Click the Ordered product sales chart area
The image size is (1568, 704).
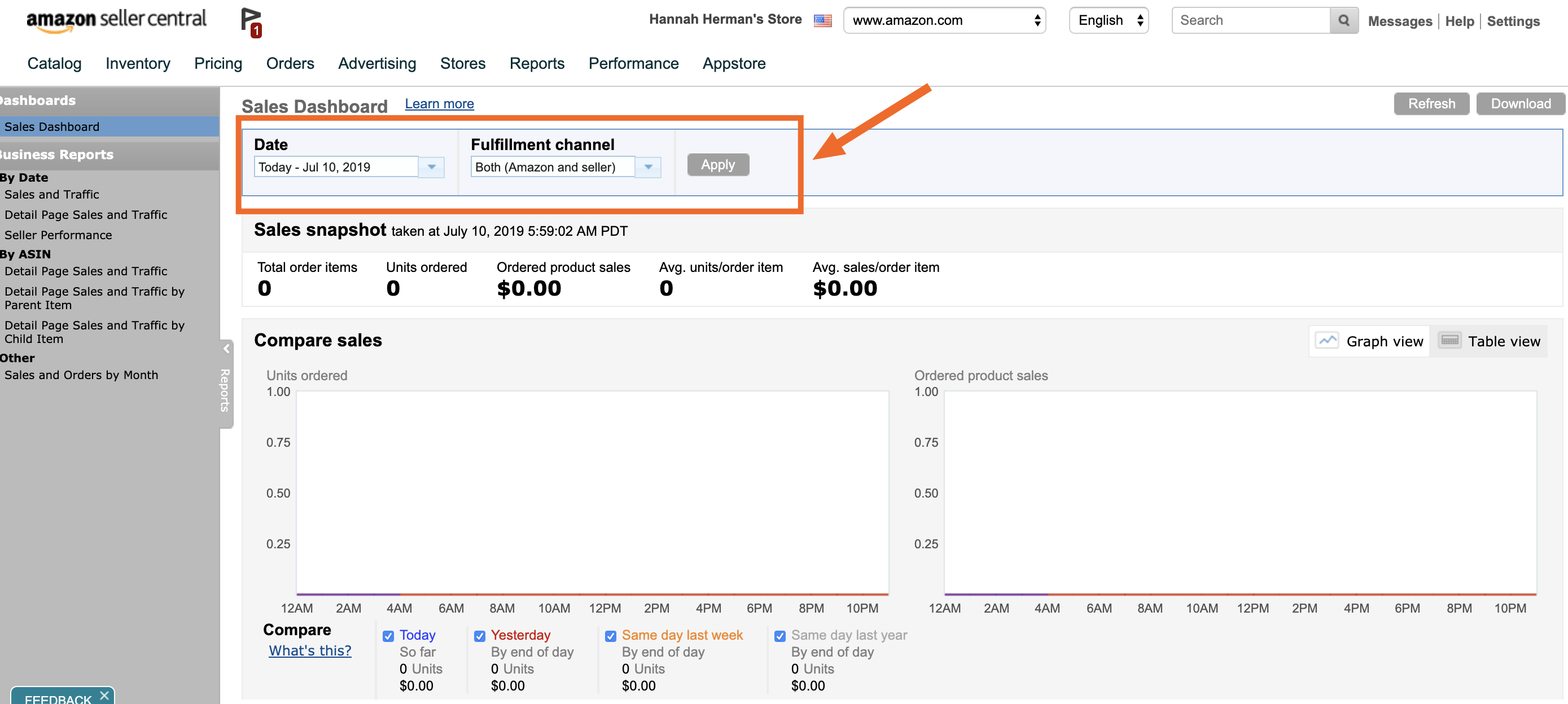click(x=1240, y=493)
